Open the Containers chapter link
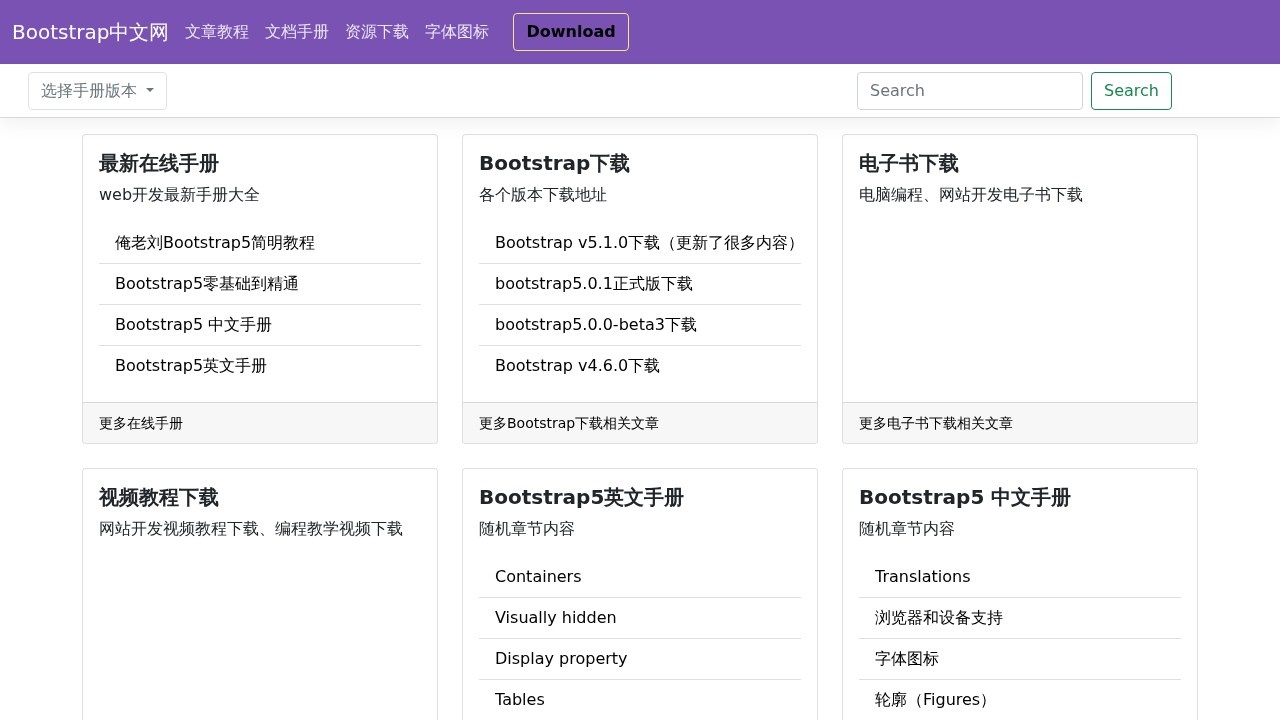Image resolution: width=1280 pixels, height=720 pixels. 538,576
